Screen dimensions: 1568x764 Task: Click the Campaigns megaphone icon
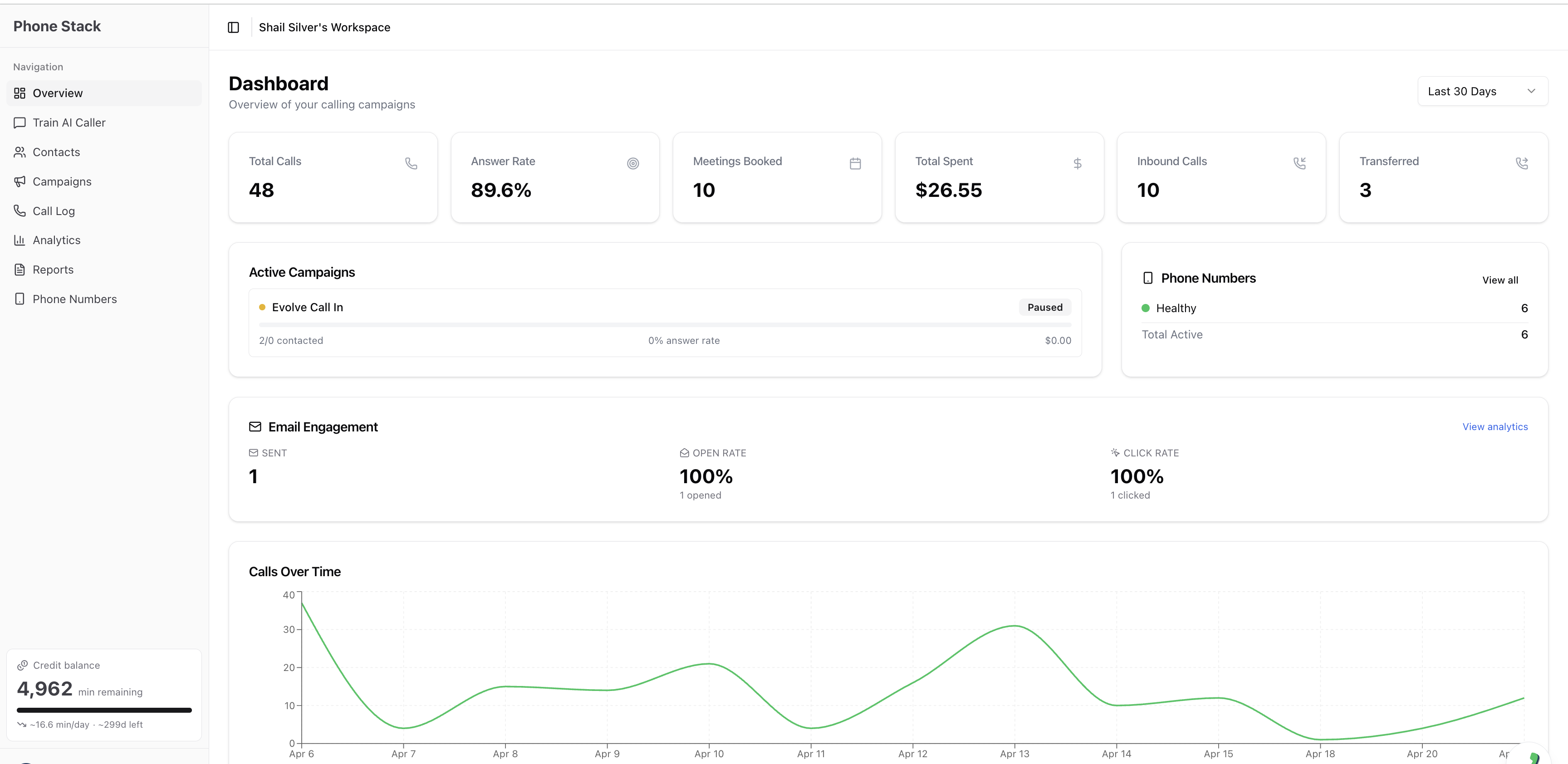tap(20, 181)
